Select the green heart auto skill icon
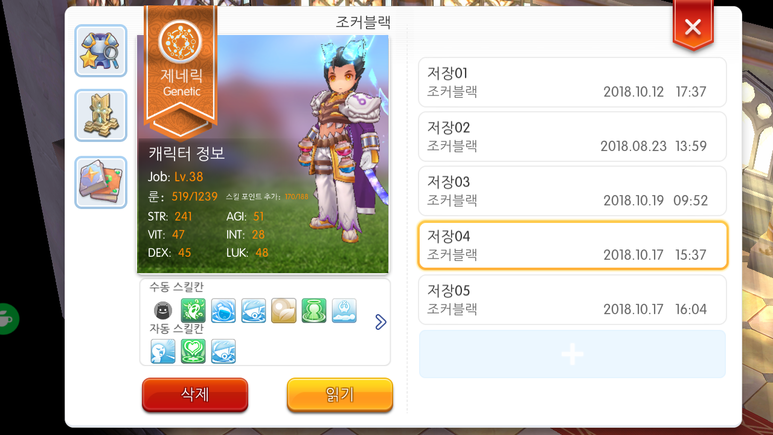The height and width of the screenshot is (435, 773). pyautogui.click(x=193, y=351)
